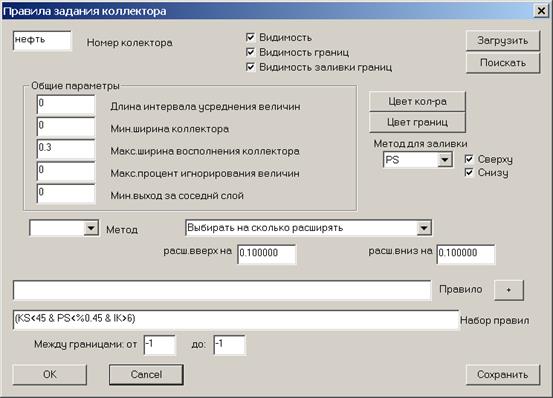Disable the Снизу checkbox
The width and height of the screenshot is (553, 398).
(x=469, y=173)
